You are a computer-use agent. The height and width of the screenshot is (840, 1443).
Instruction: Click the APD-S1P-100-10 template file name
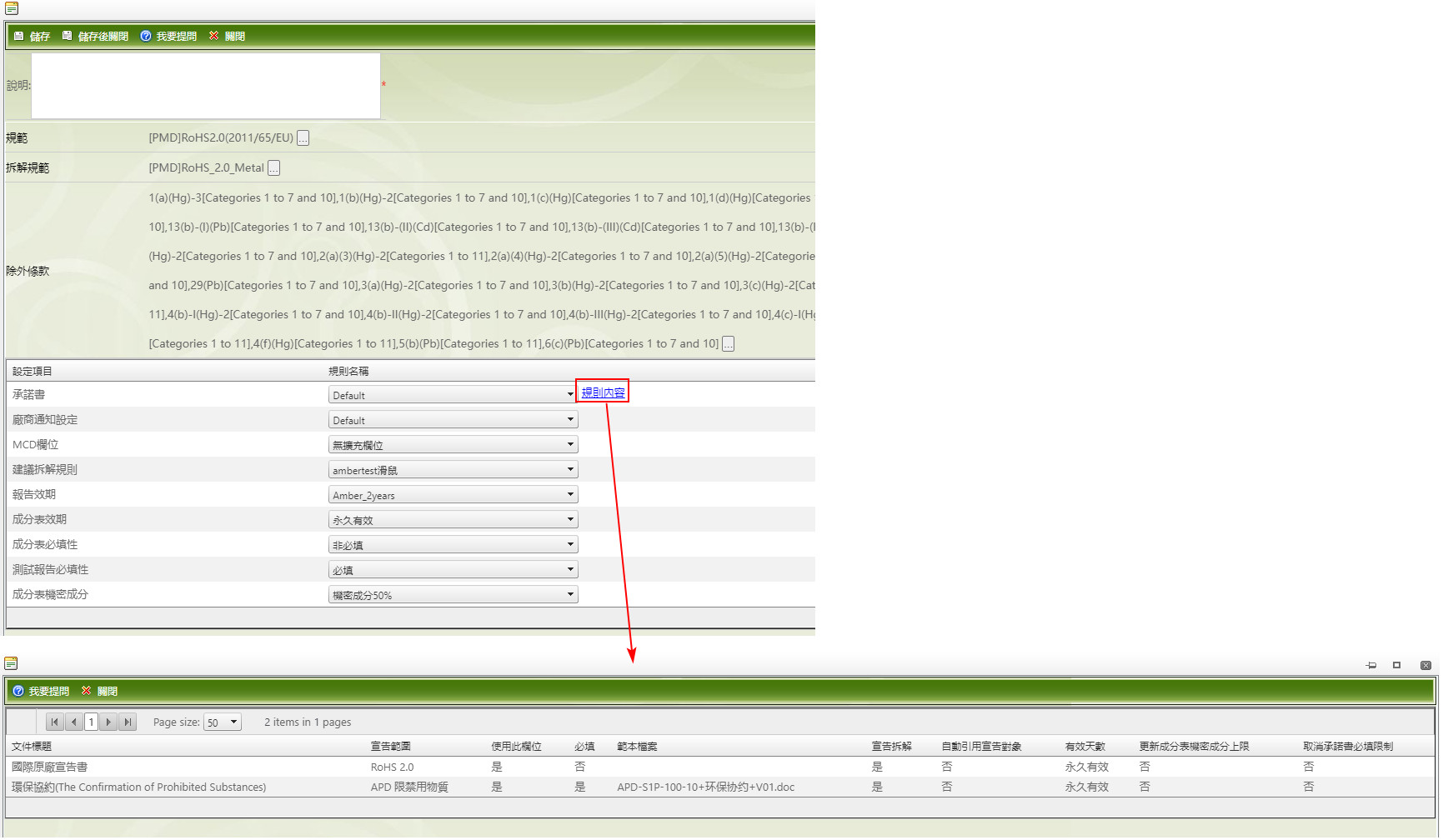[706, 787]
